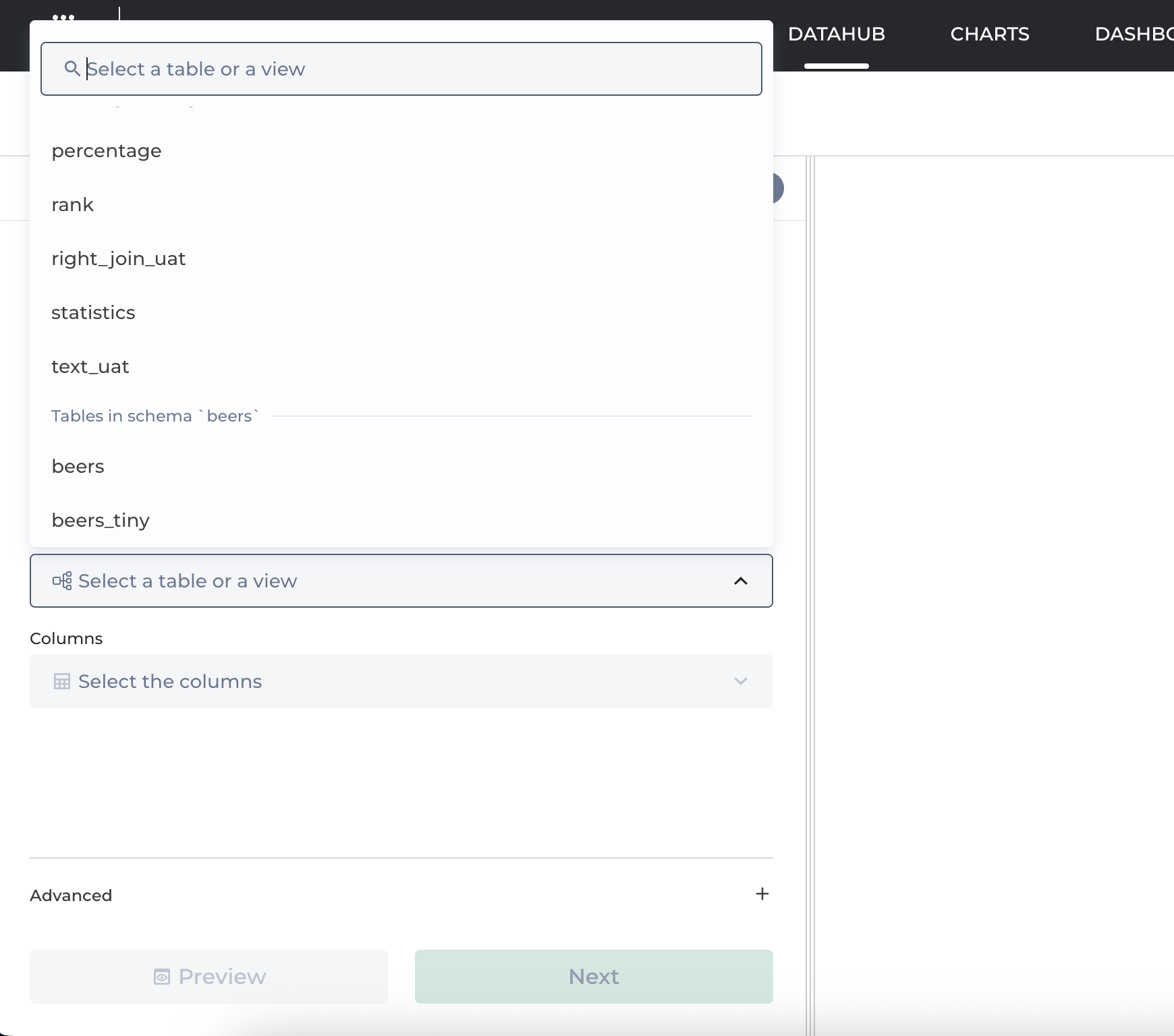Expand the Select the columns dropdown arrow
Screen dimensions: 1174x1036
click(740, 681)
